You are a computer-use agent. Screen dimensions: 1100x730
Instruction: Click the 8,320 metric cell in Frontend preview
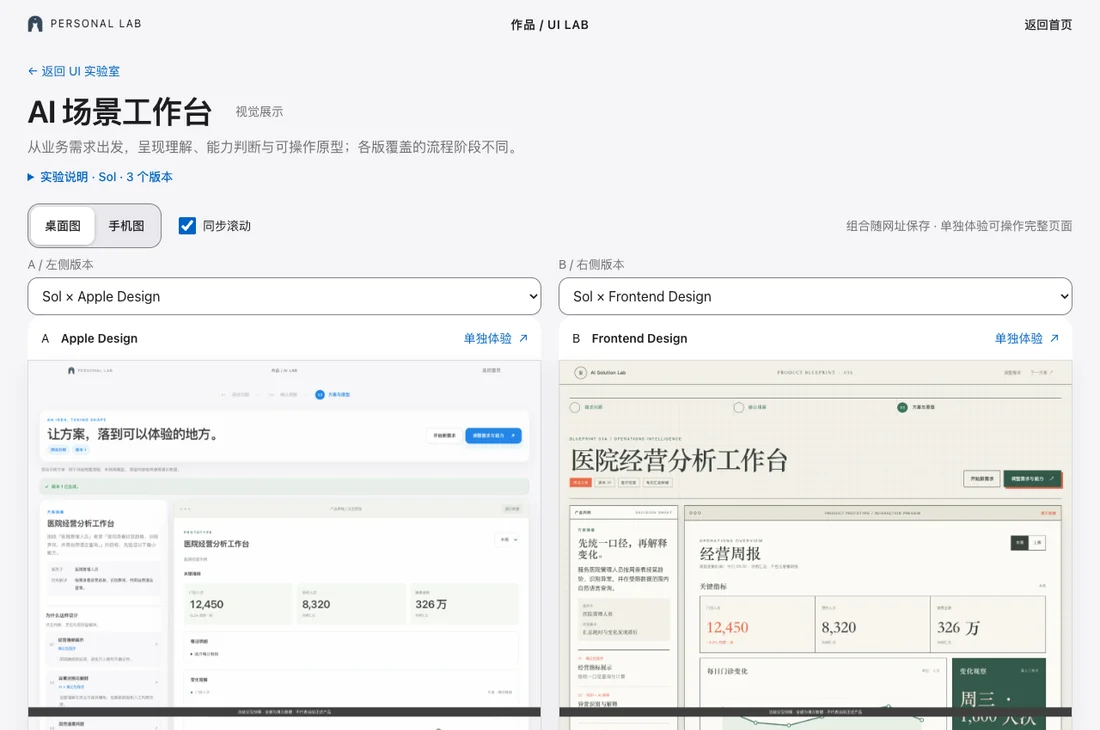pyautogui.click(x=873, y=624)
